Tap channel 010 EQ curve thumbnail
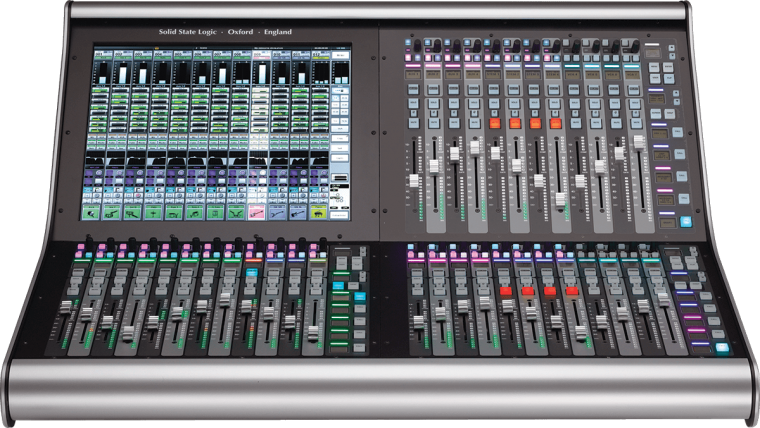 (278, 160)
